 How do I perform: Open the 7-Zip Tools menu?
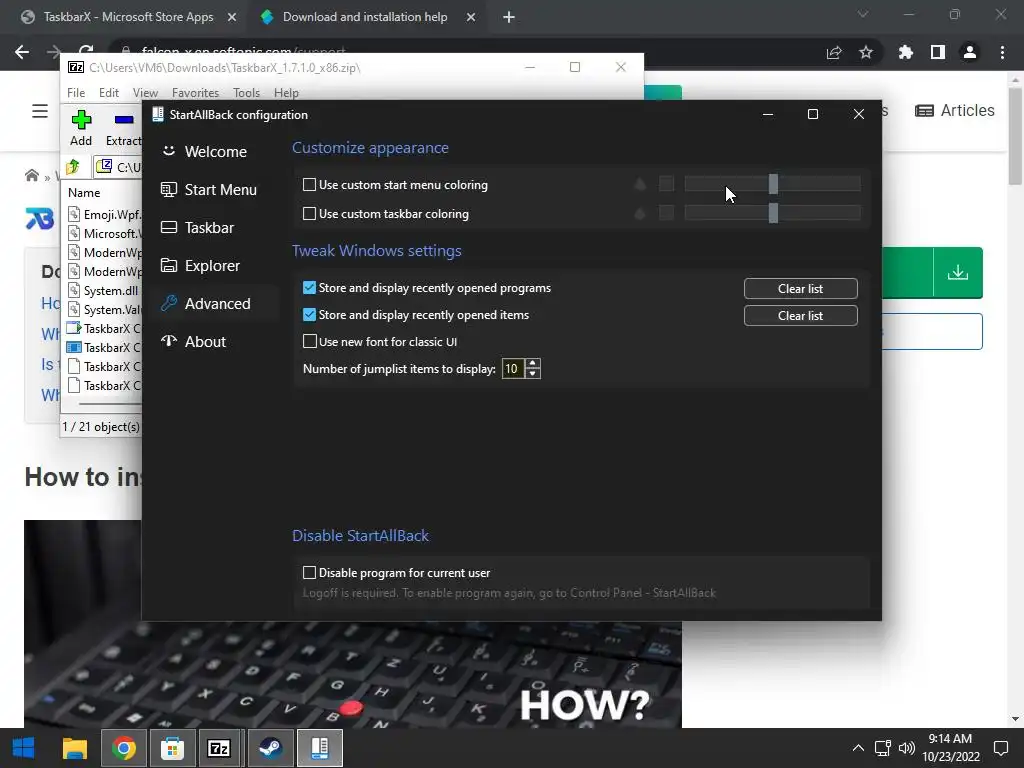(246, 93)
